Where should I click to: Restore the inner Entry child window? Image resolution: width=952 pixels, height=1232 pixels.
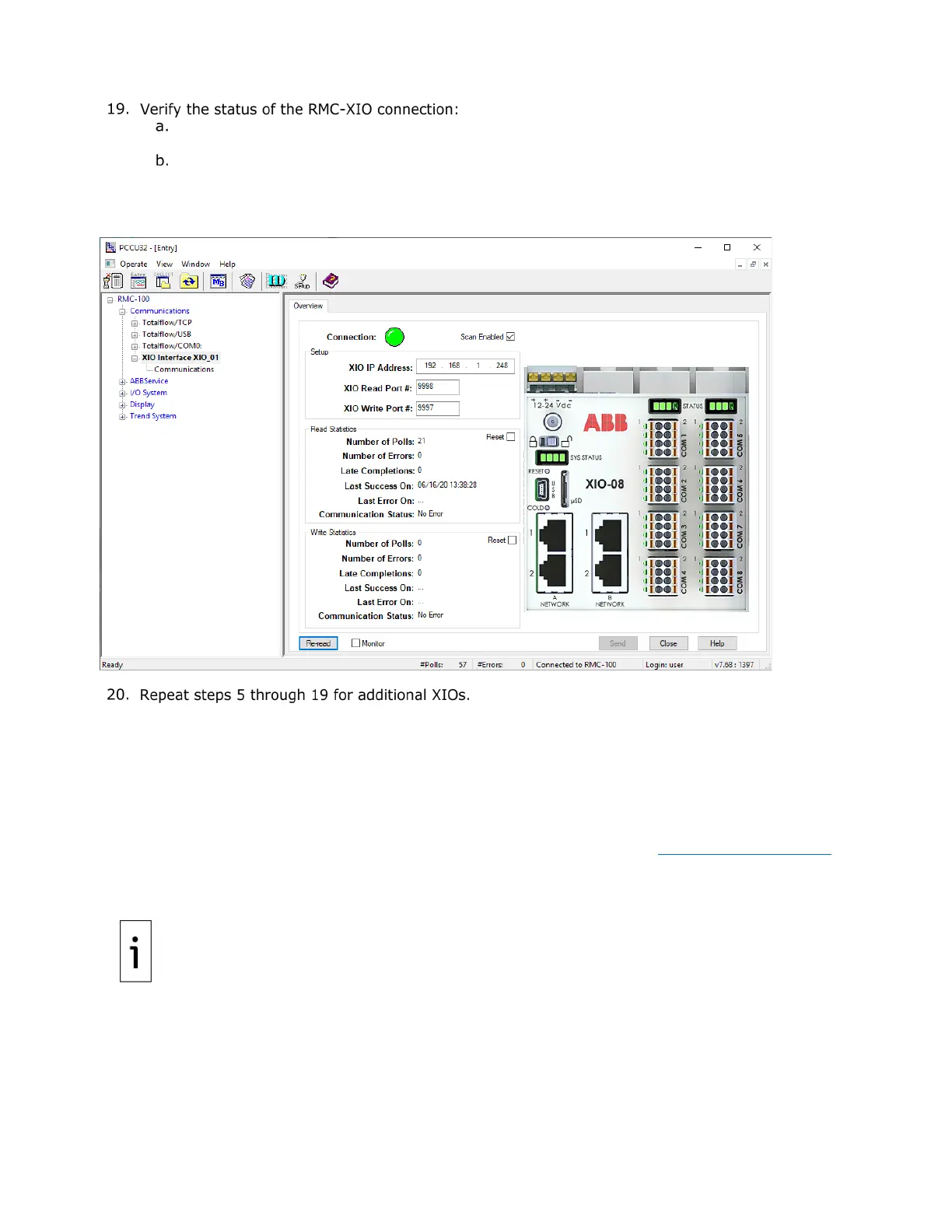pos(753,264)
